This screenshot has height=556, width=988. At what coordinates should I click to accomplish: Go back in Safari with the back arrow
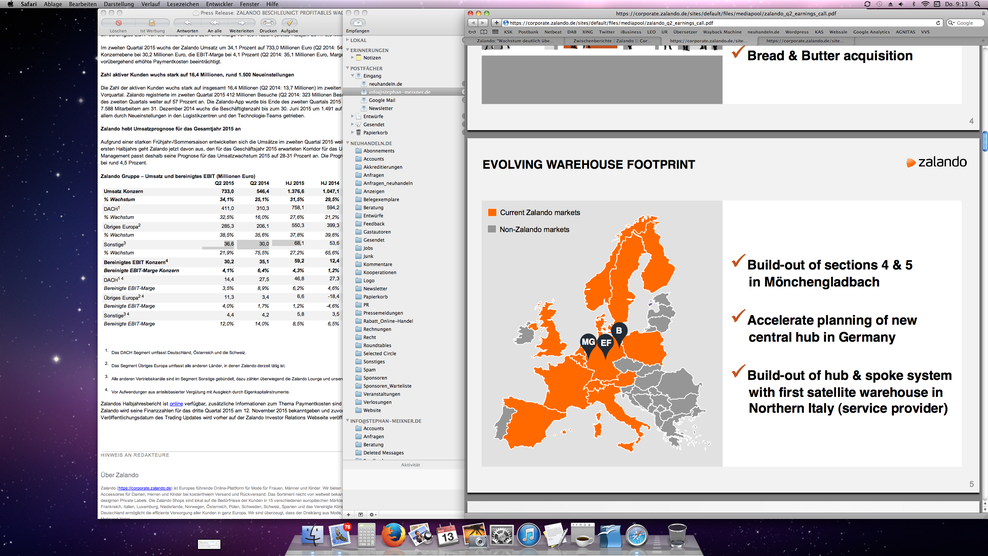pos(473,23)
